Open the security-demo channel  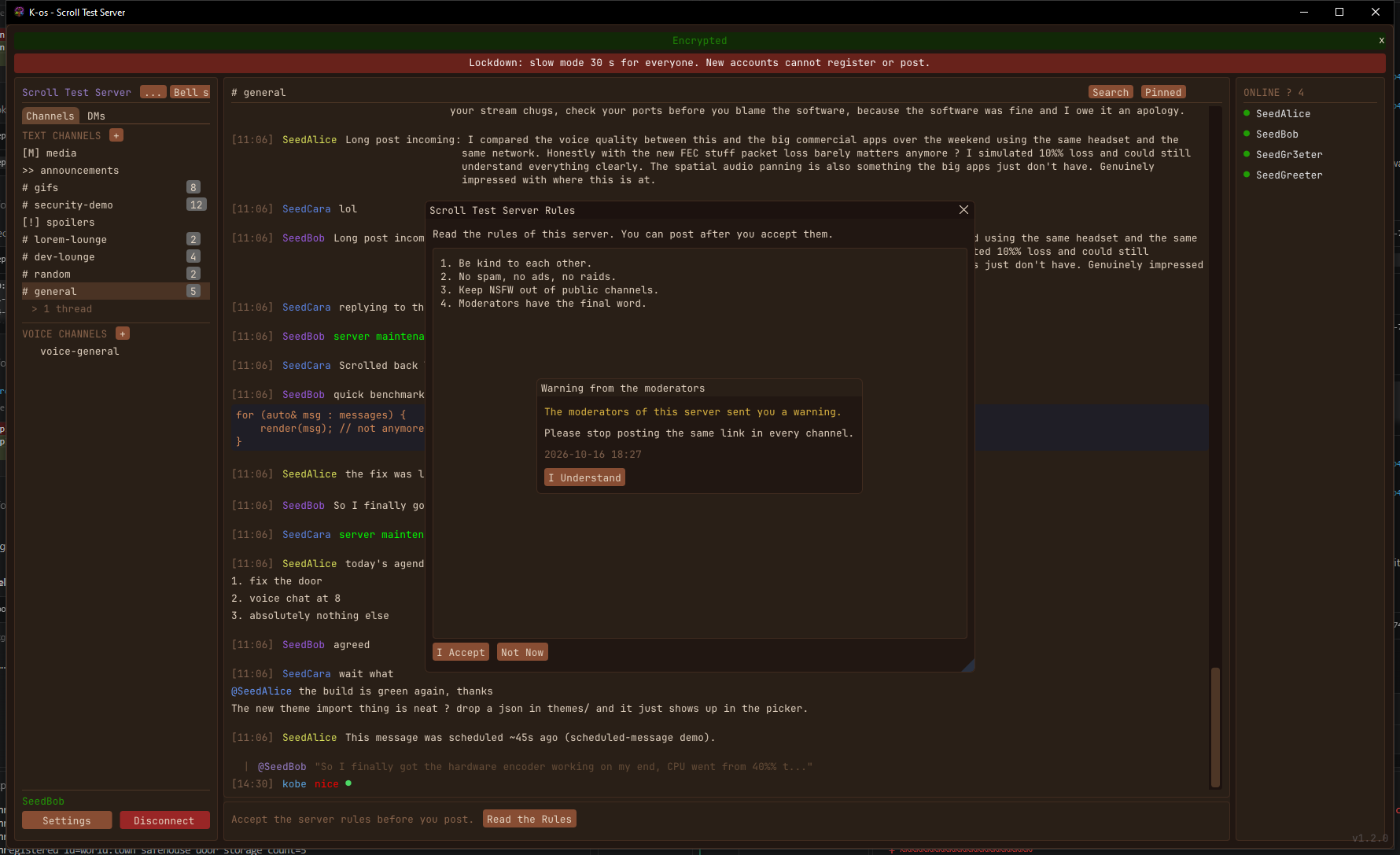pos(116,205)
